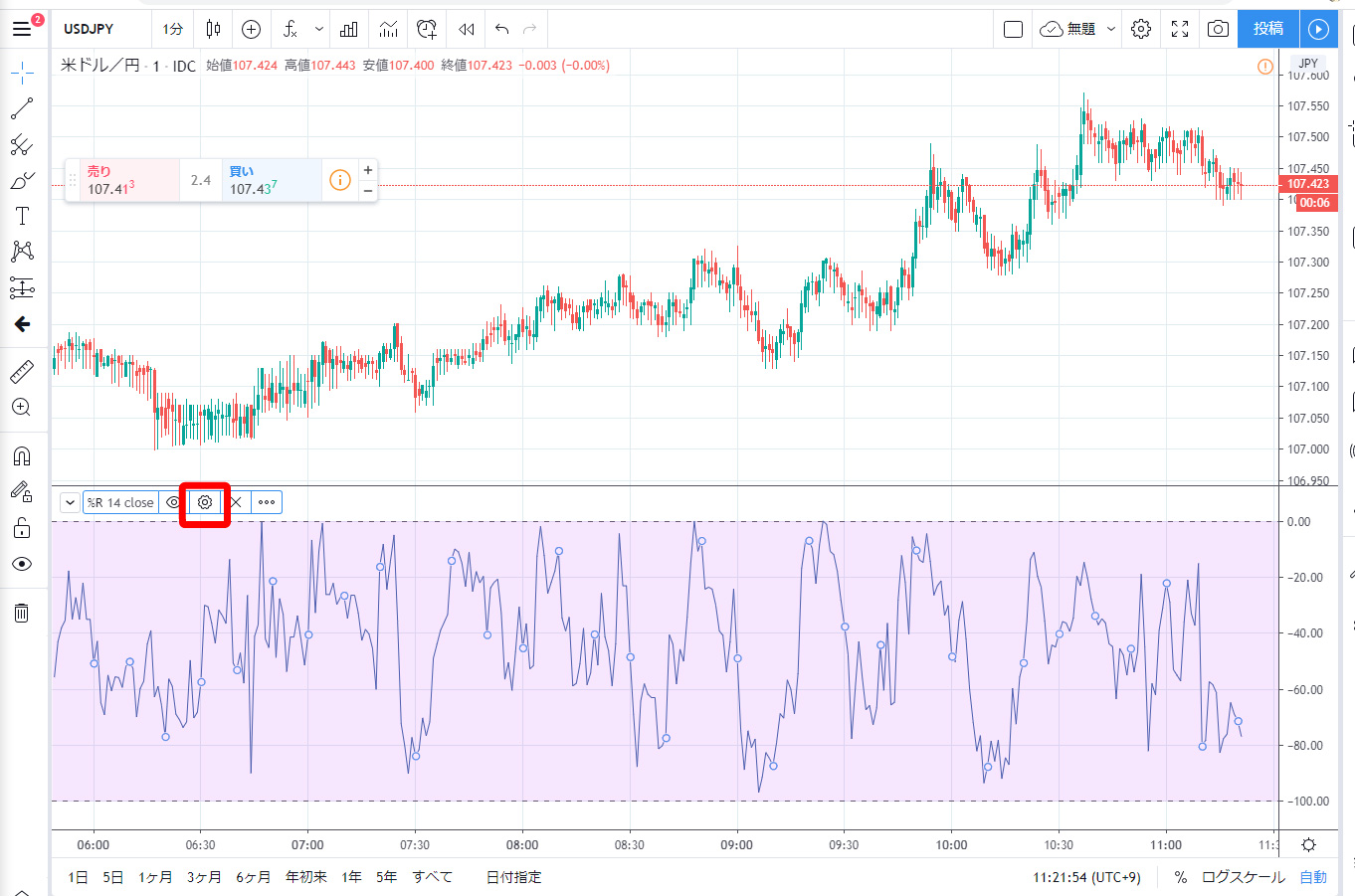Select the chart layout square icon
Viewport: 1355px width, 896px height.
click(x=1013, y=29)
